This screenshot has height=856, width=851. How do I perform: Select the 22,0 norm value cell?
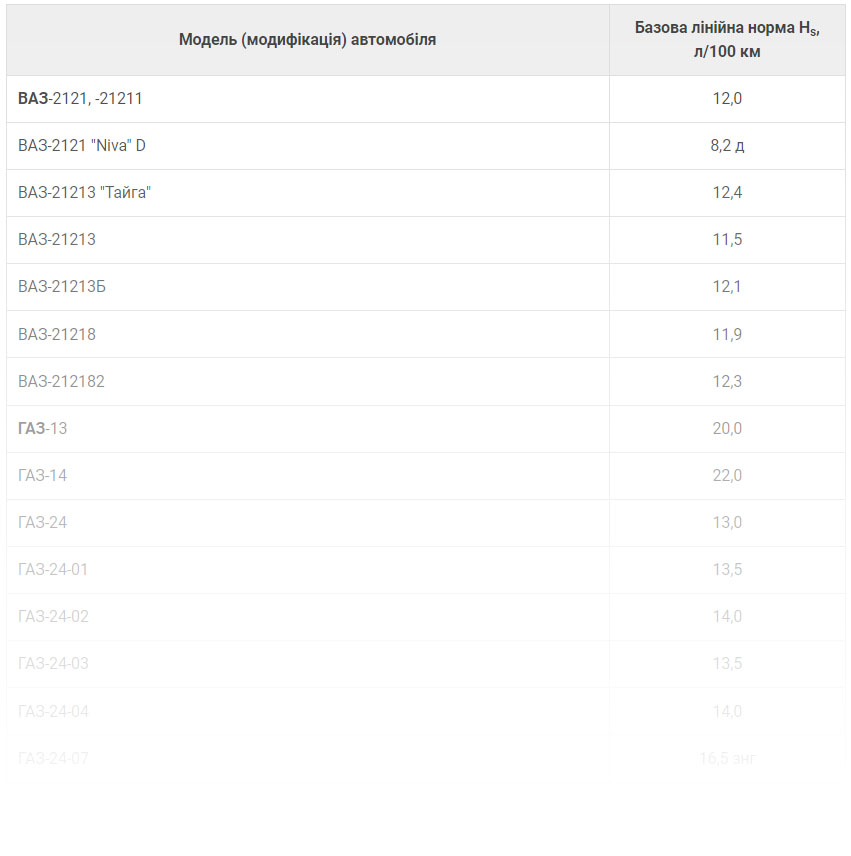[x=727, y=475]
